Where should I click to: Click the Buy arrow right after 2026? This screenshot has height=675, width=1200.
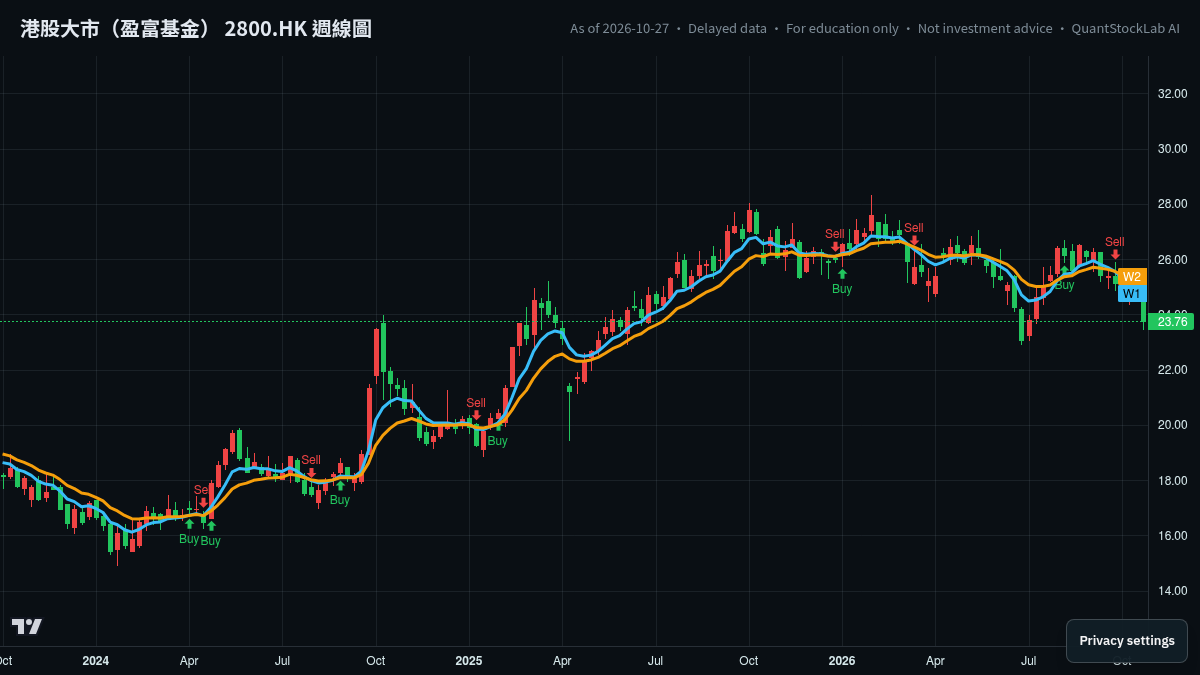[x=842, y=274]
